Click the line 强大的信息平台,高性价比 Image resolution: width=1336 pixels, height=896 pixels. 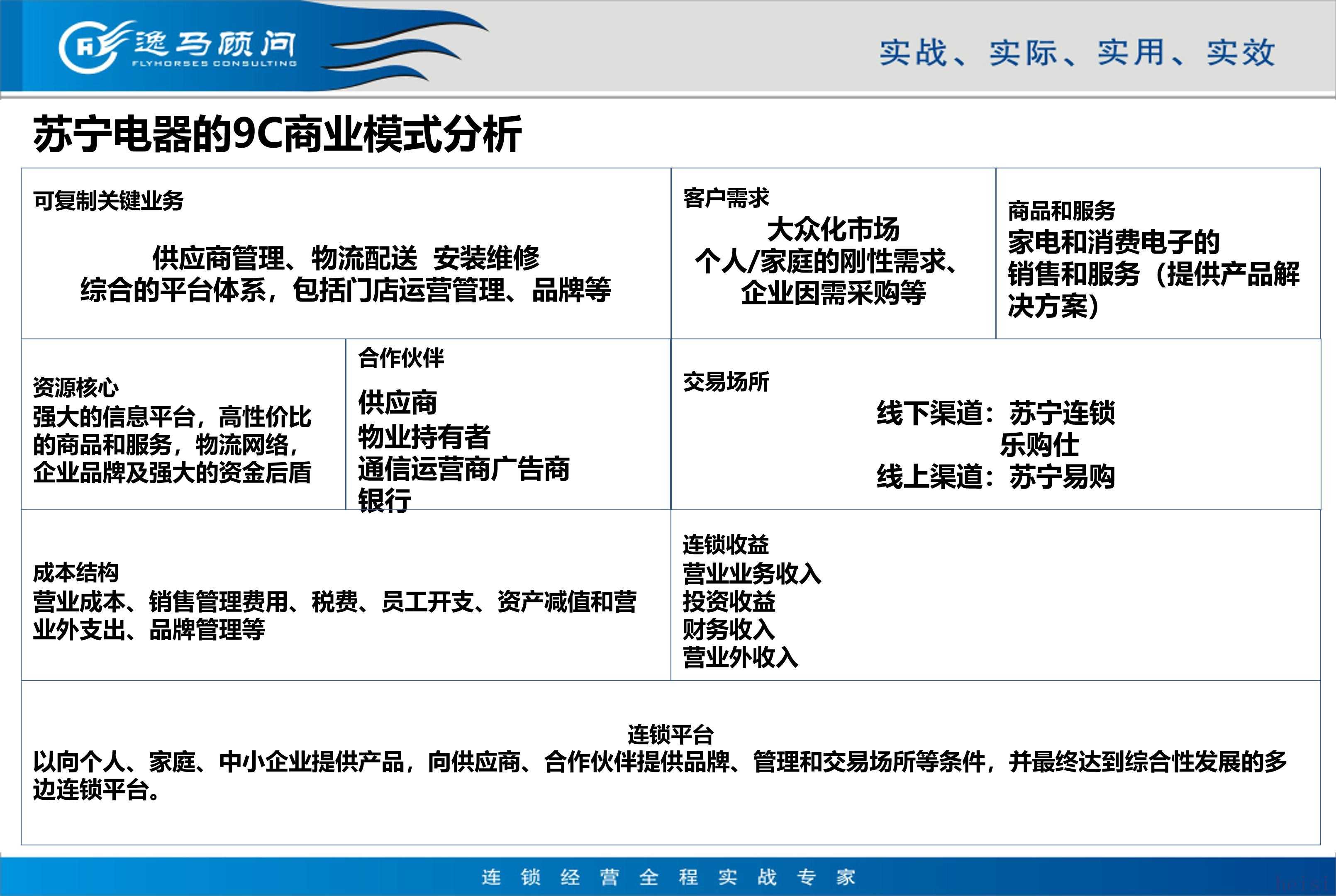[x=172, y=416]
